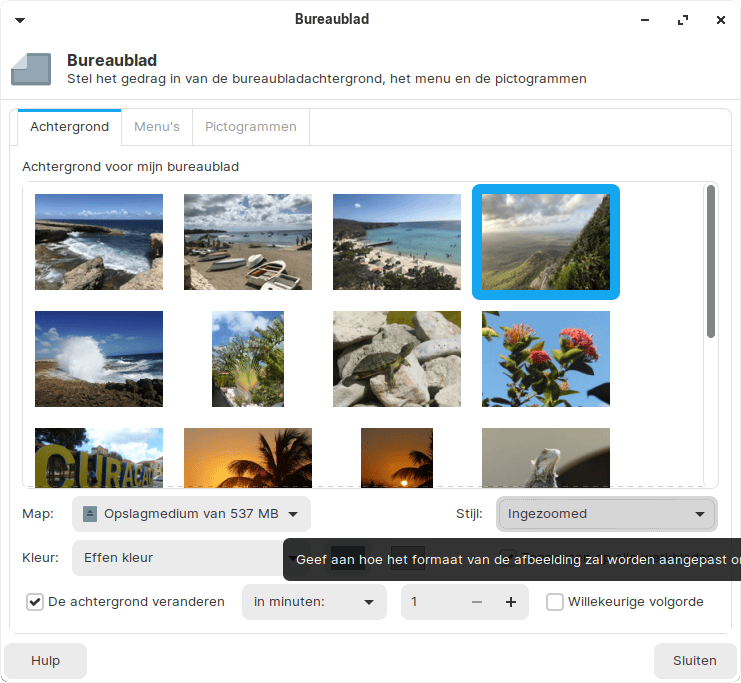
Task: Click the Hulp button
Action: 45,661
